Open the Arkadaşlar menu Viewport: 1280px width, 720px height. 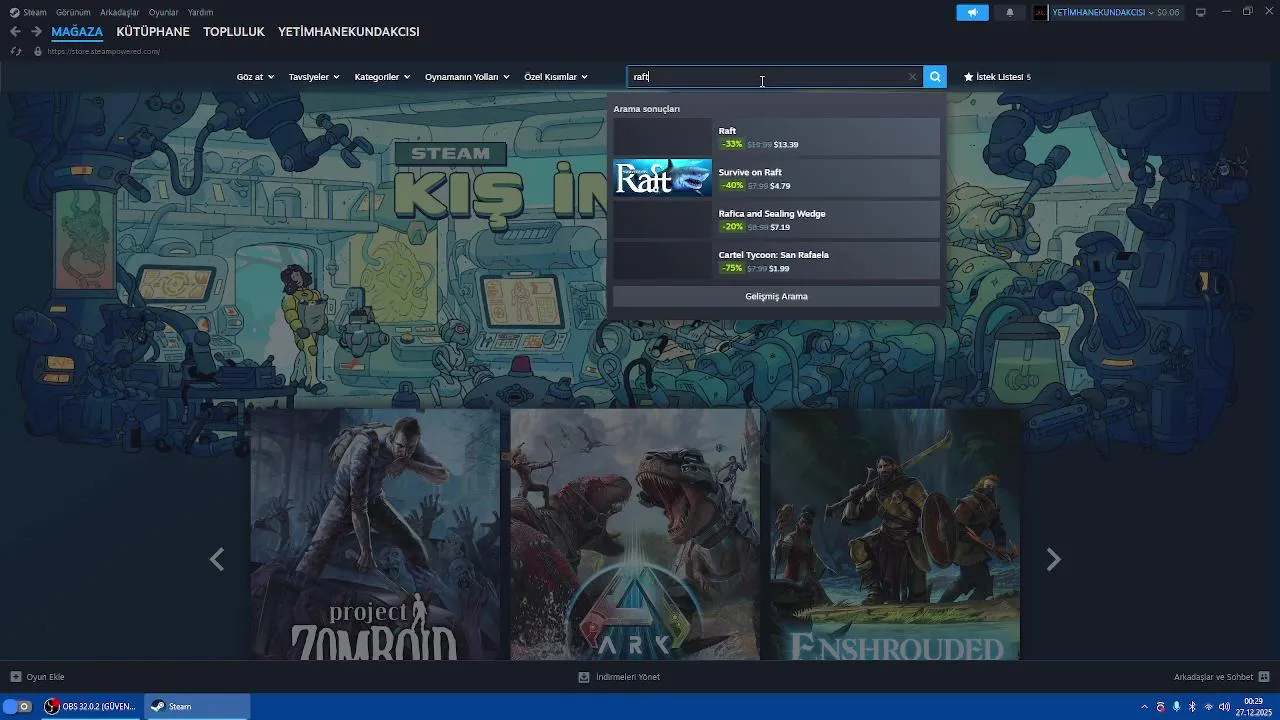[x=120, y=12]
